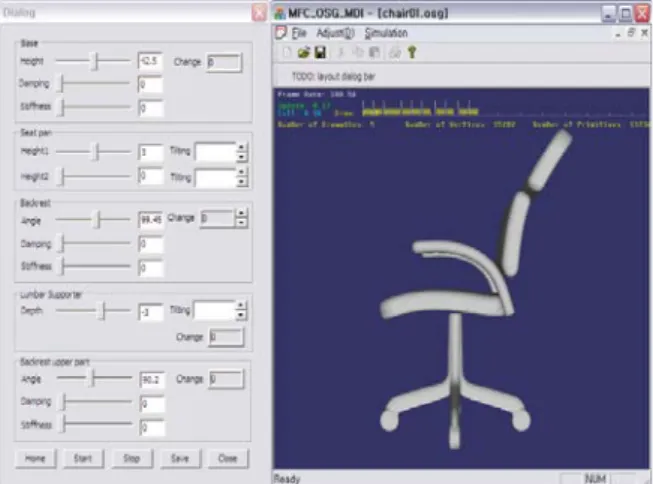
Task: Click the Seat pan Height2 slider
Action: coord(94,176)
